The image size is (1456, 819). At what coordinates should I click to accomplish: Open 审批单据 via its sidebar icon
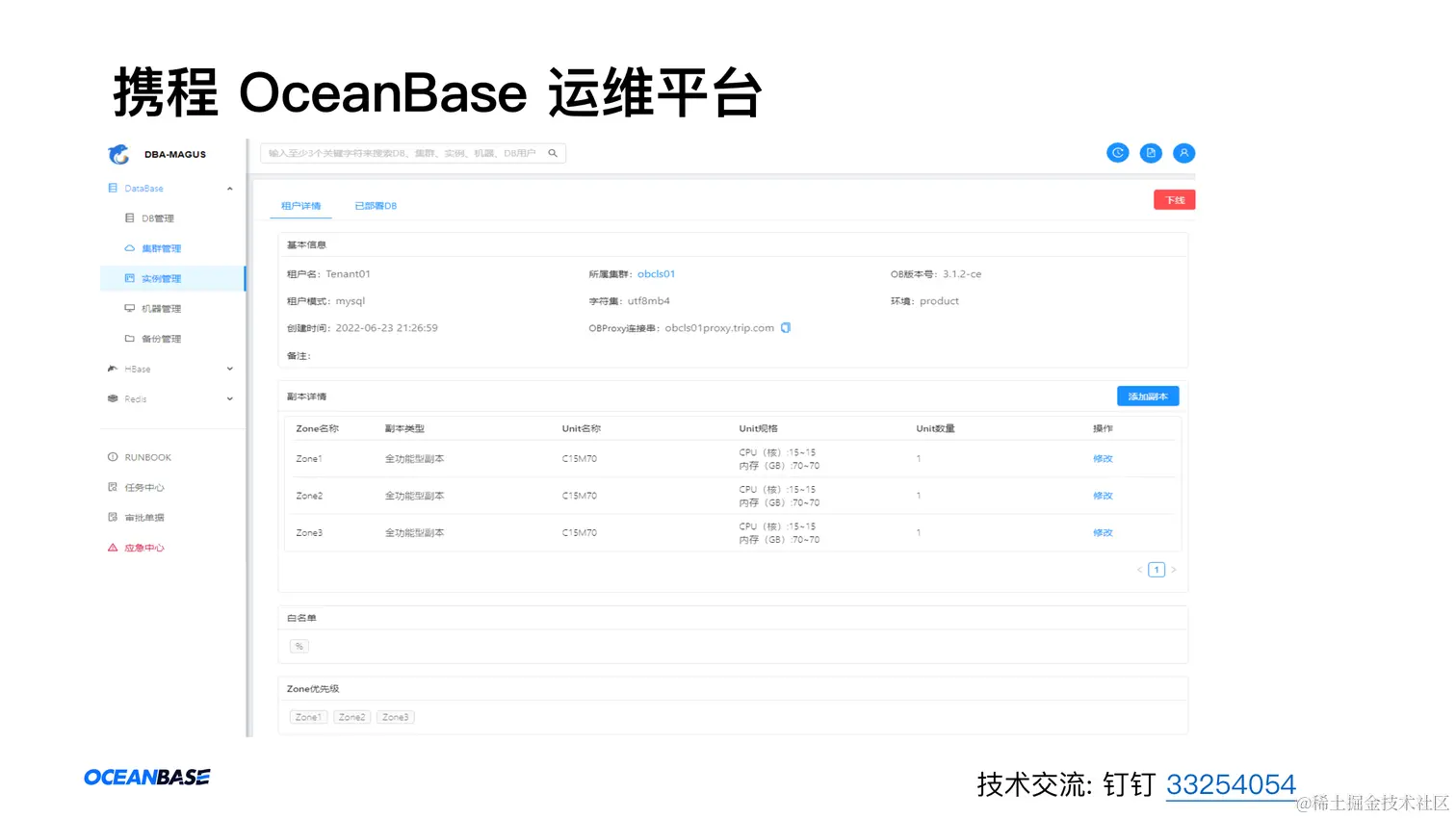pyautogui.click(x=113, y=517)
